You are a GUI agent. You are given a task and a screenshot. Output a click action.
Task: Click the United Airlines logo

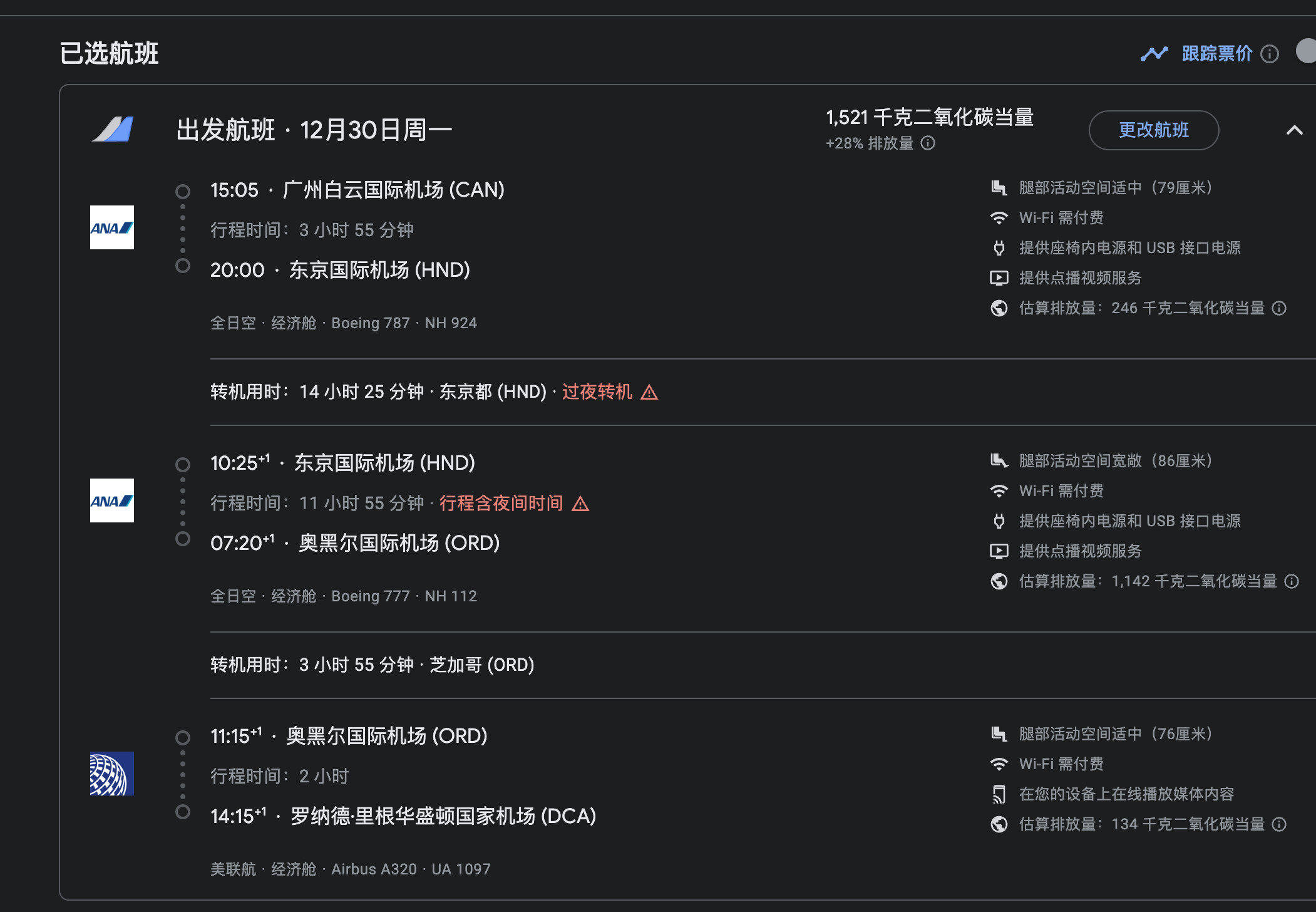[112, 773]
